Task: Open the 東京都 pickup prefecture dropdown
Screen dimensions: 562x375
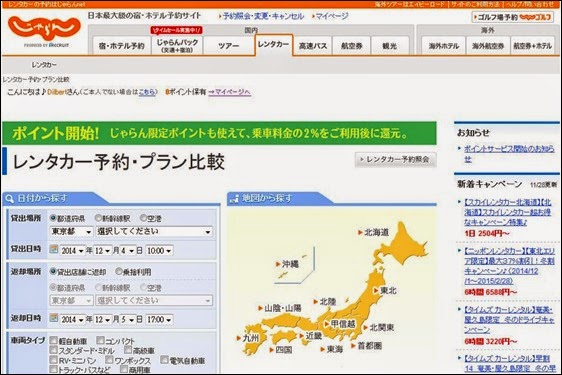Action: click(71, 232)
